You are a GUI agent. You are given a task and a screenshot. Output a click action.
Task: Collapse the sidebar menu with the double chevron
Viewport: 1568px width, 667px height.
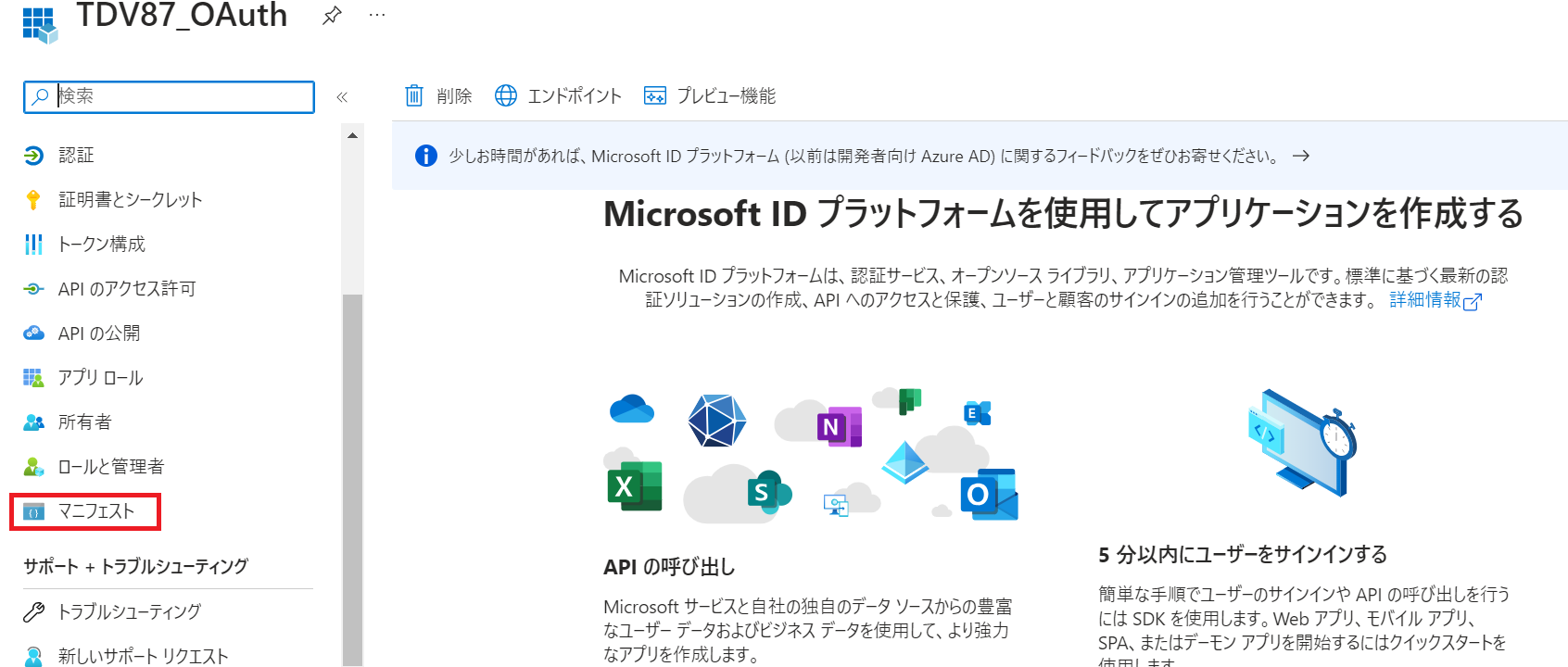pyautogui.click(x=342, y=96)
